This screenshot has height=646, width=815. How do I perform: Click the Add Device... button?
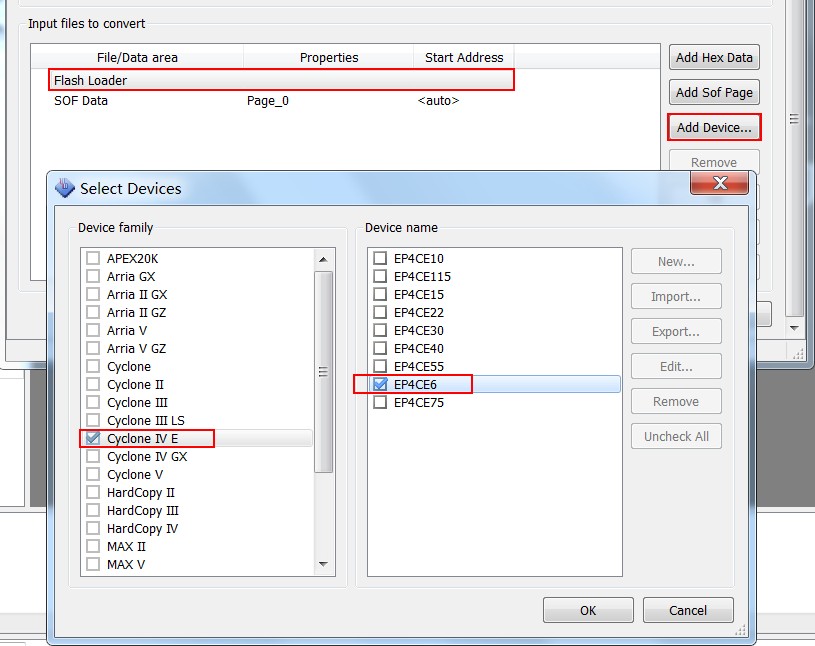coord(714,127)
